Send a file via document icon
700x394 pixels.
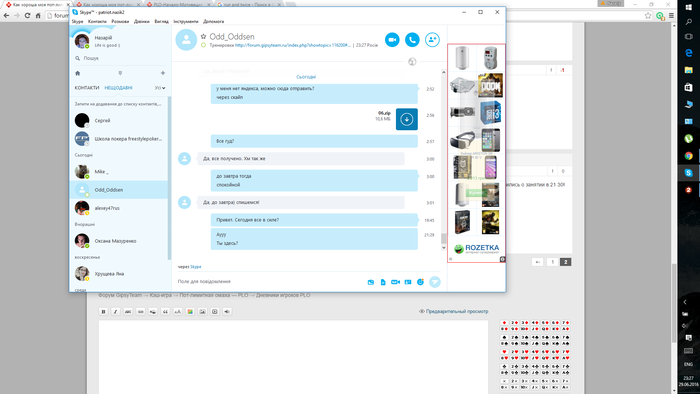(383, 282)
